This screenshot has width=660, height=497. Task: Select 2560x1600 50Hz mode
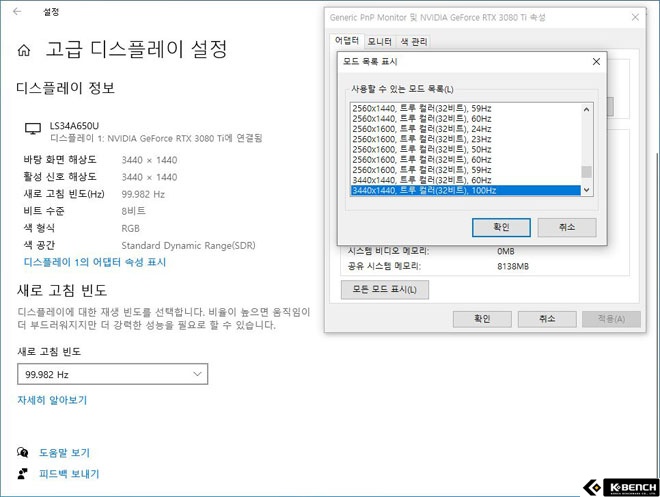(466, 149)
